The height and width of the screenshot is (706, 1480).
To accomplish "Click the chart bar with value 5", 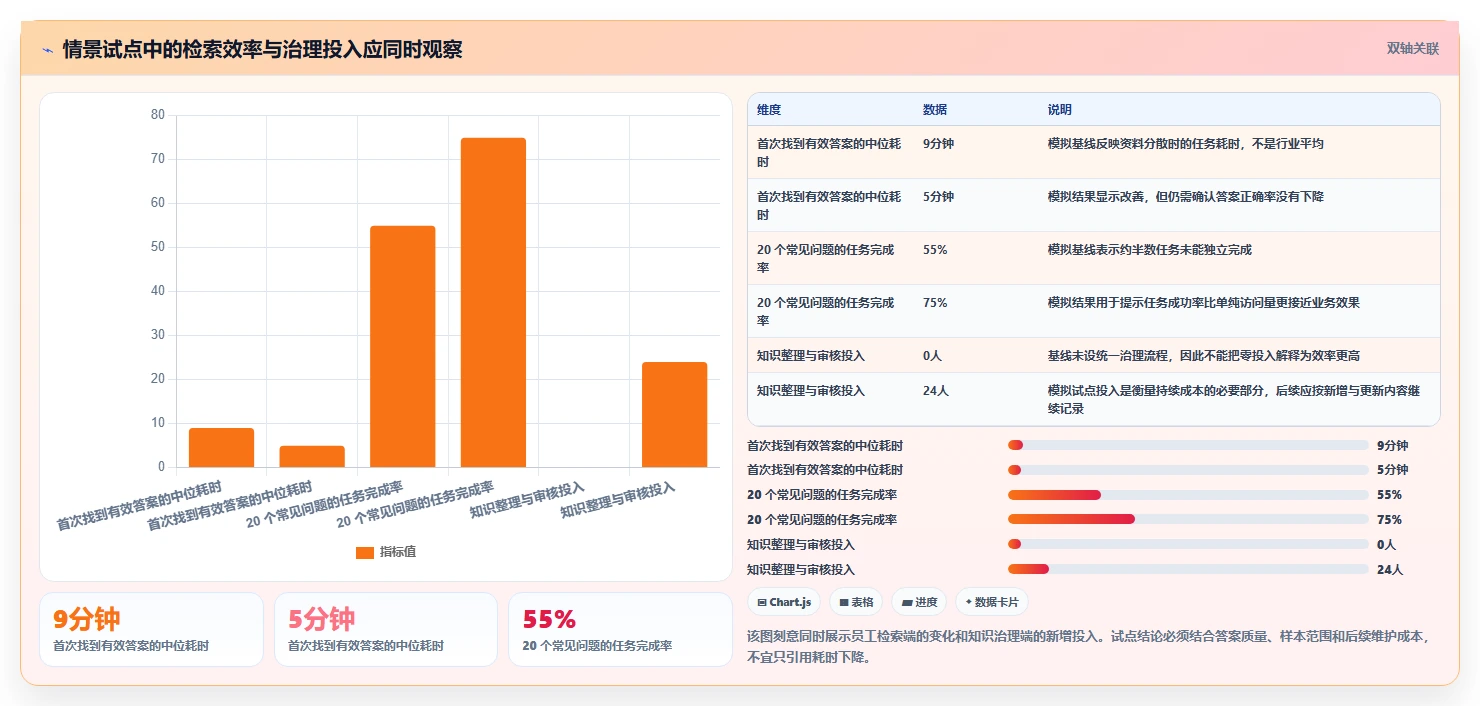I will [312, 456].
